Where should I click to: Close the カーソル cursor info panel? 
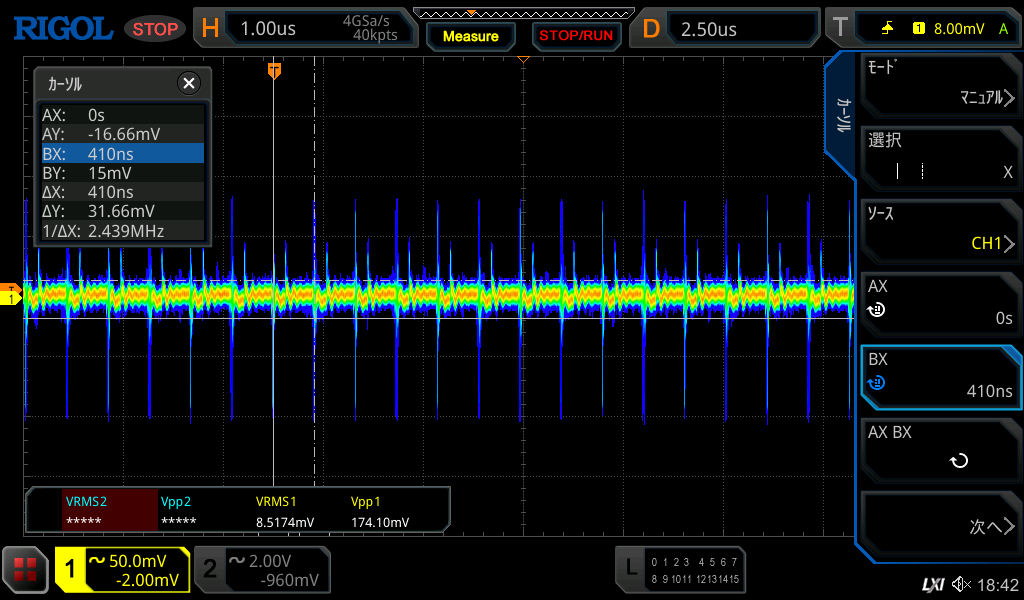188,83
